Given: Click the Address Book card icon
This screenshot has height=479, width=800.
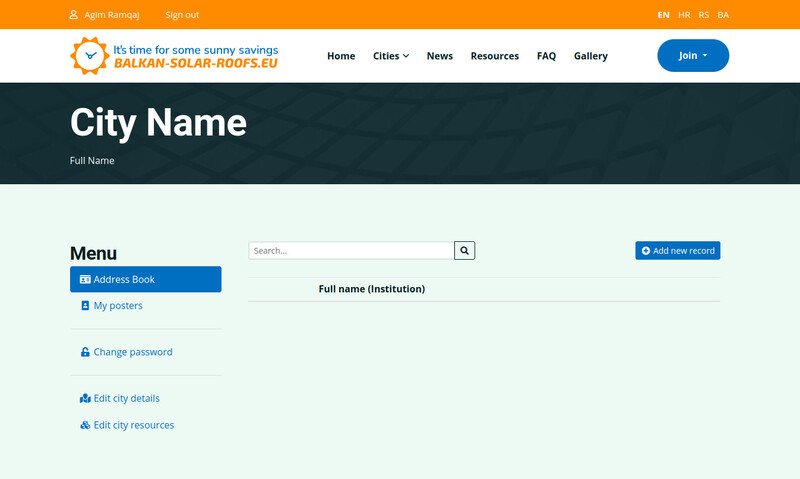Looking at the screenshot, I should coord(85,280).
